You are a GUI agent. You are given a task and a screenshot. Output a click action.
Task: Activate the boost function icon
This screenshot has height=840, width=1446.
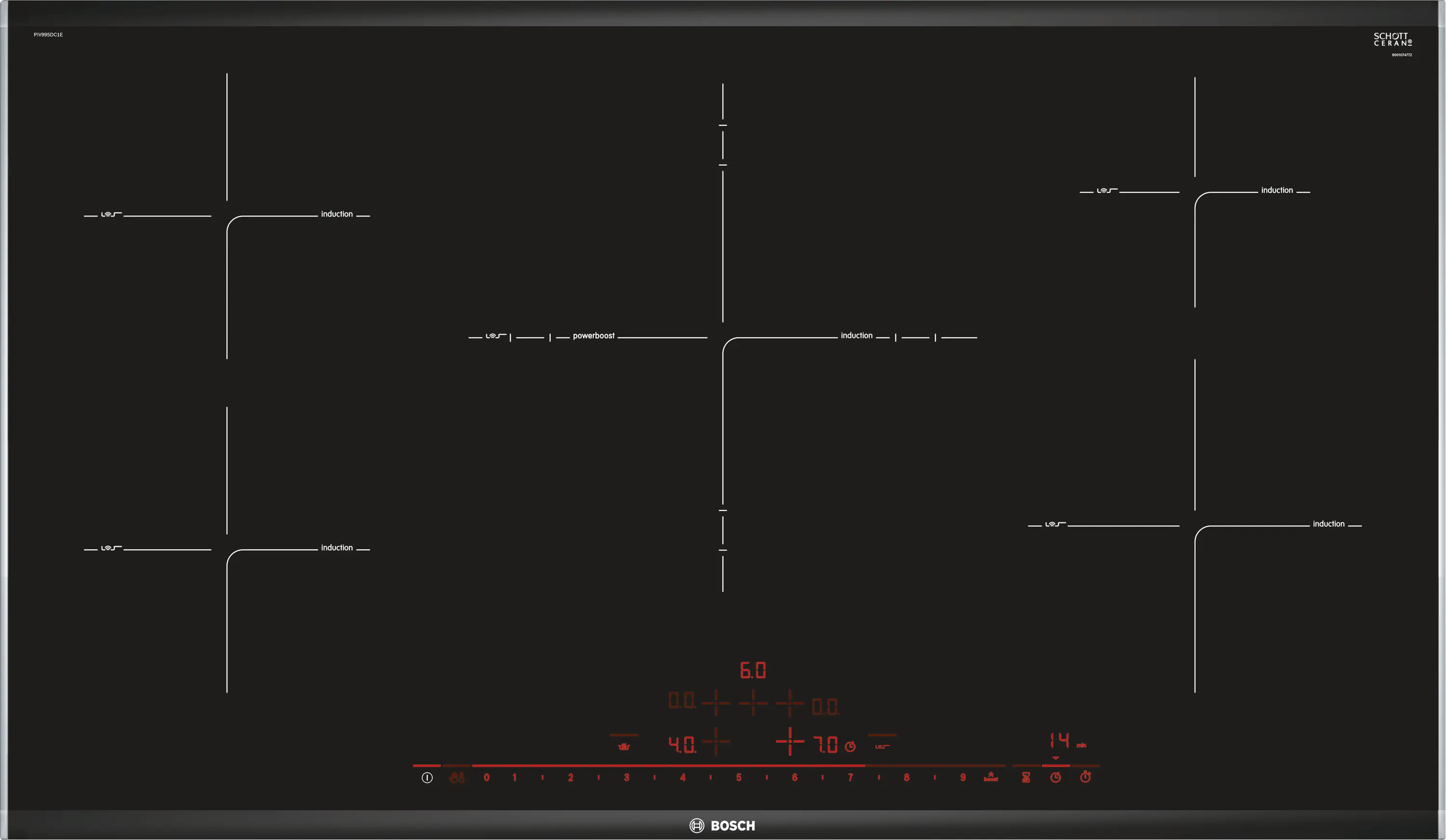pyautogui.click(x=991, y=777)
